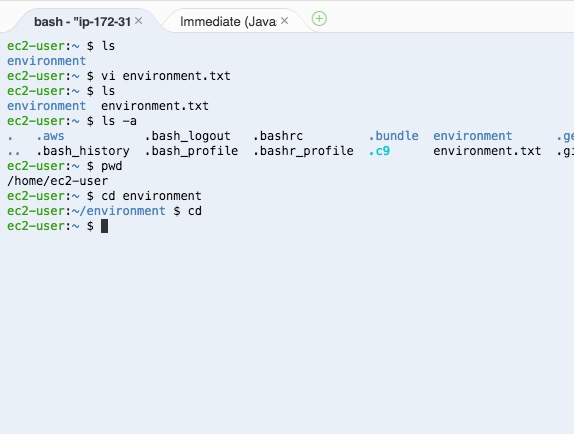
Task: Open the Immediate (Java) tab
Action: click(228, 22)
